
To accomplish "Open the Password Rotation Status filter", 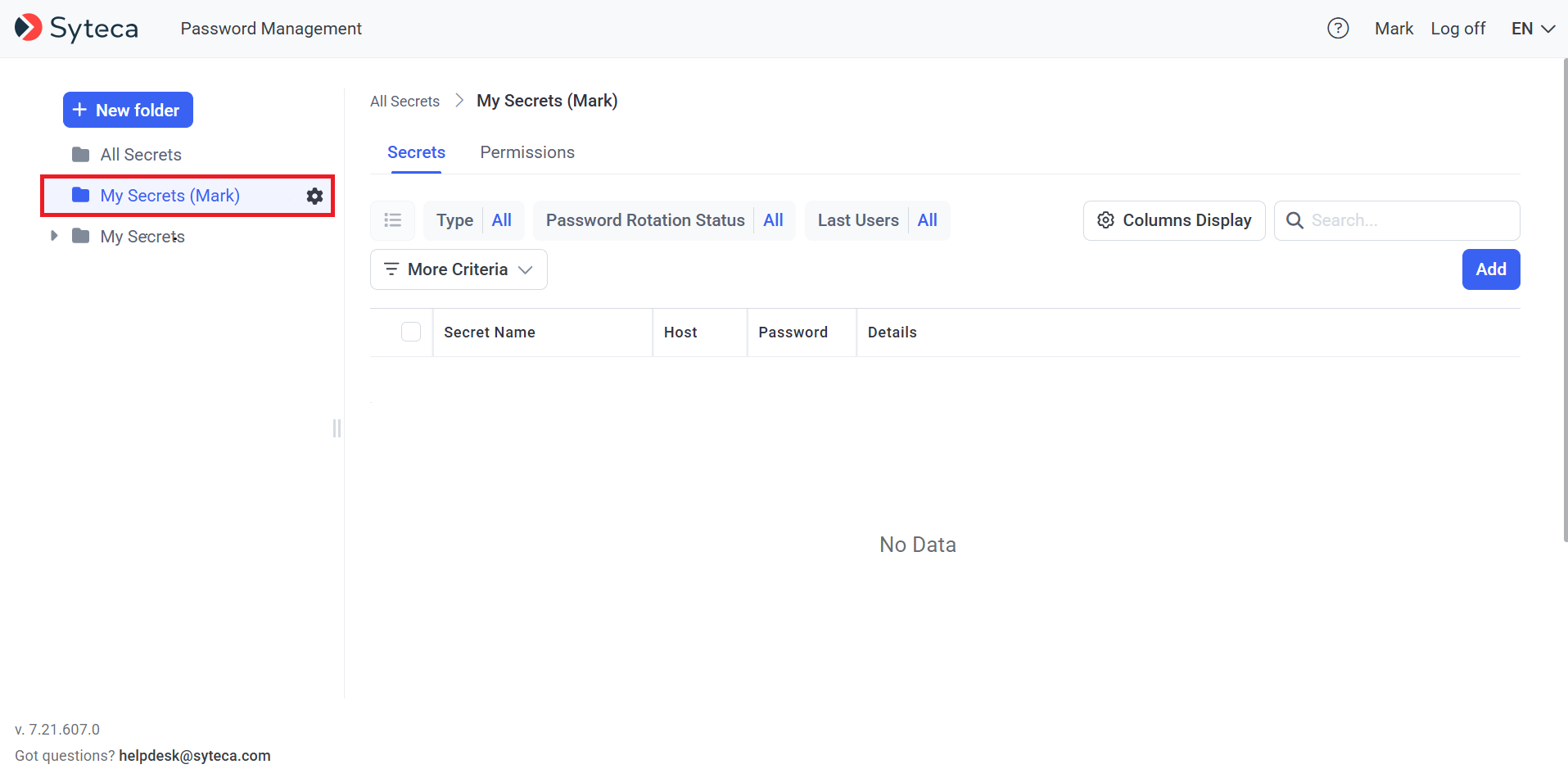I will [664, 220].
